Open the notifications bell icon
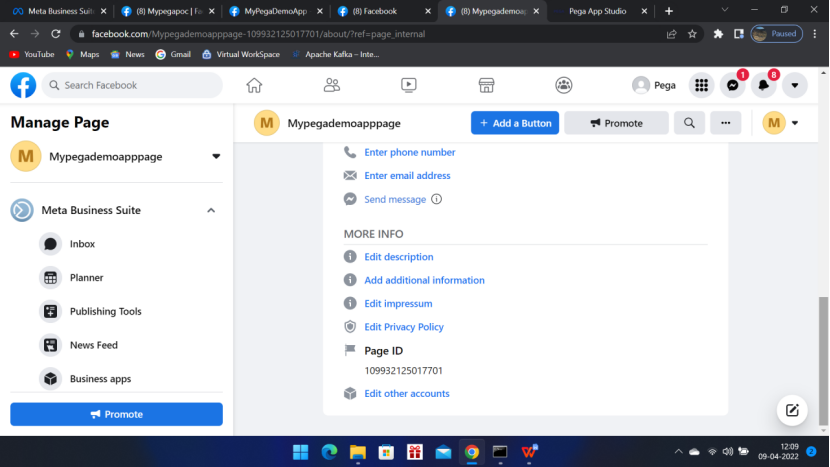The height and width of the screenshot is (467, 830). point(764,85)
